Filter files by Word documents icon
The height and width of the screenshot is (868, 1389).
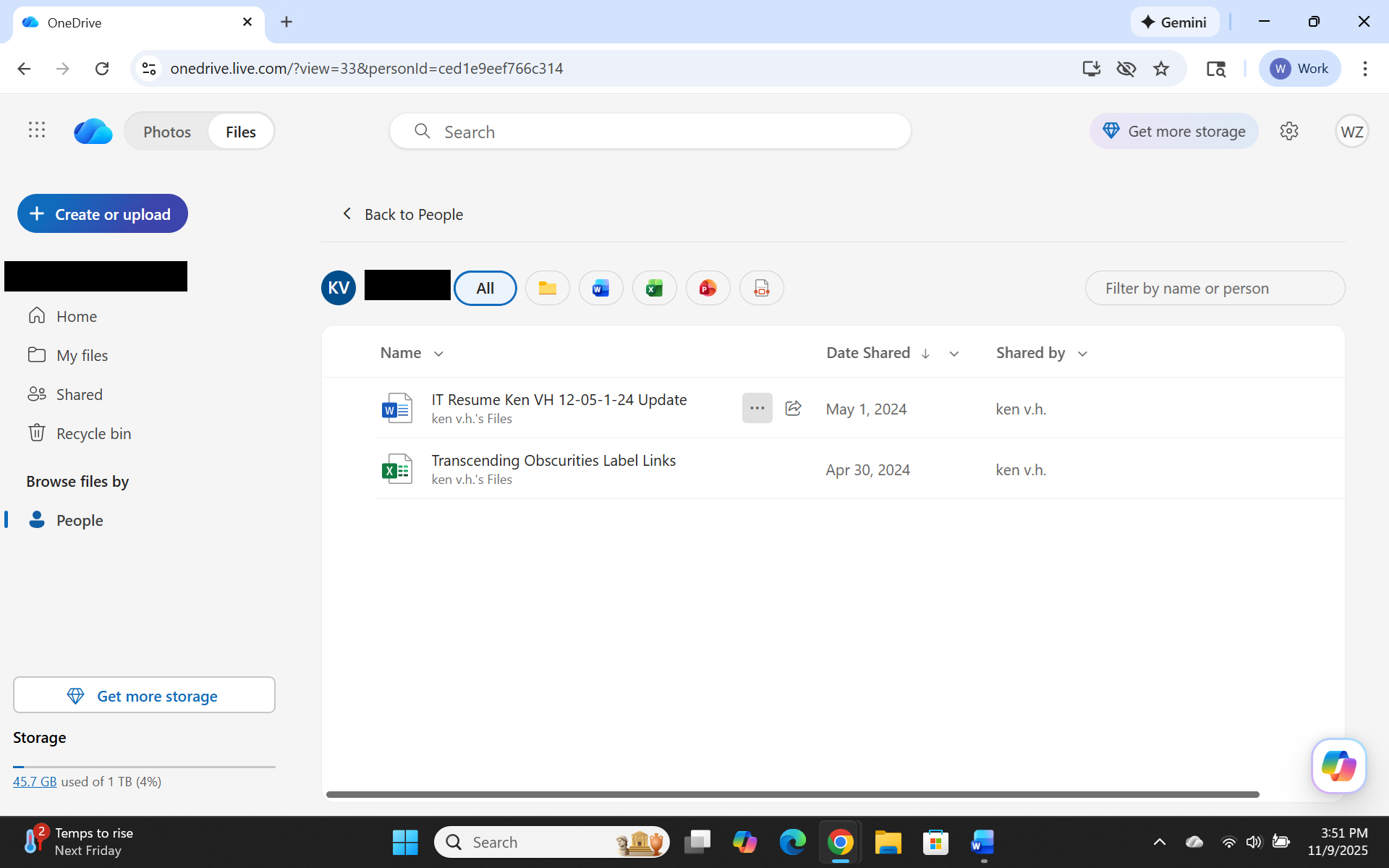(600, 288)
